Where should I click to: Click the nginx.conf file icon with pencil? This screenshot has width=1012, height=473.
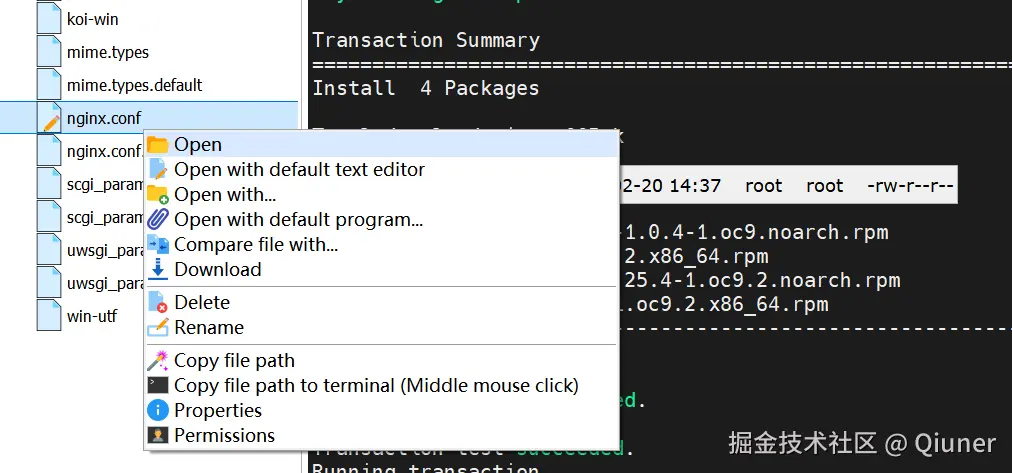[x=49, y=117]
